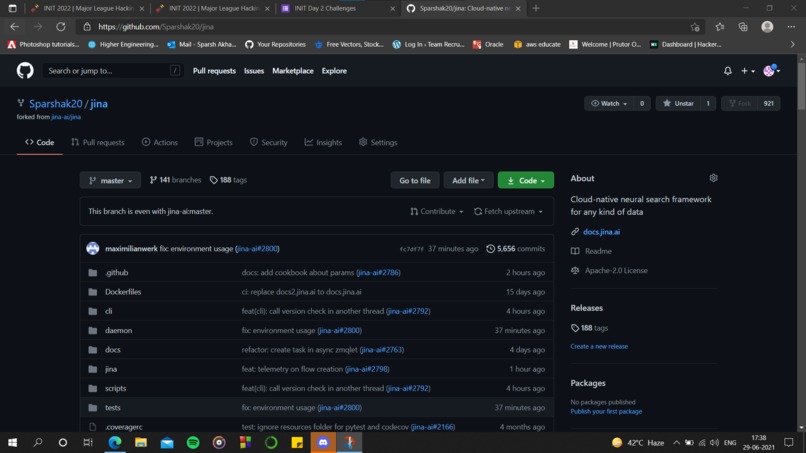This screenshot has width=806, height=453.
Task: Click the Search or jump to field
Action: pos(113,71)
